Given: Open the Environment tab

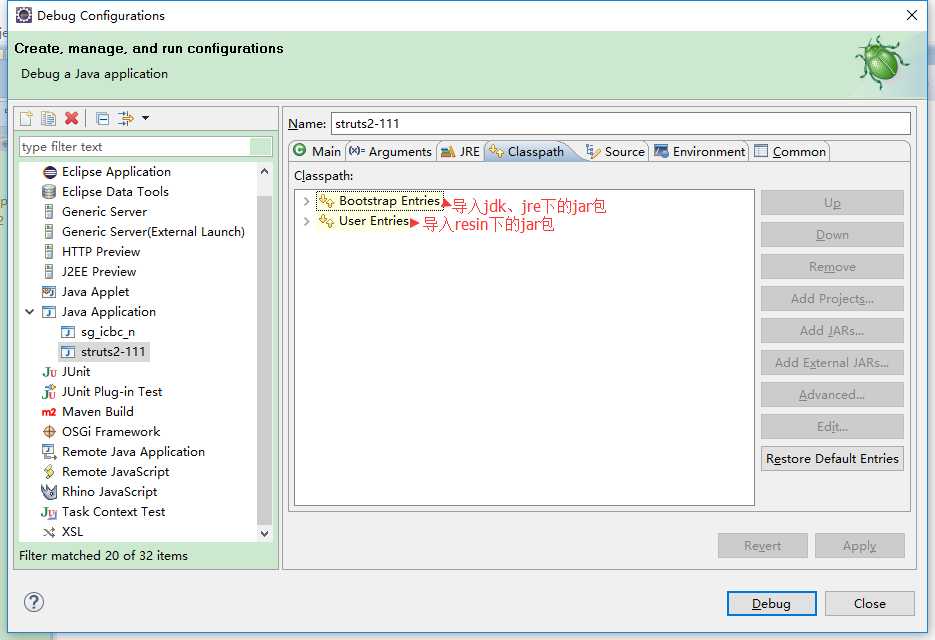Looking at the screenshot, I should pyautogui.click(x=700, y=152).
